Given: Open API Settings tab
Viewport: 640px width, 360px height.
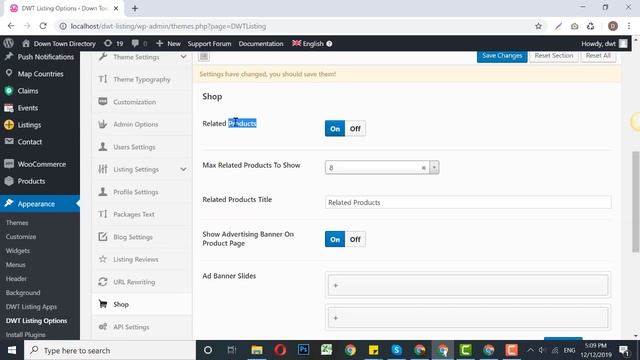Looking at the screenshot, I should click(142, 327).
